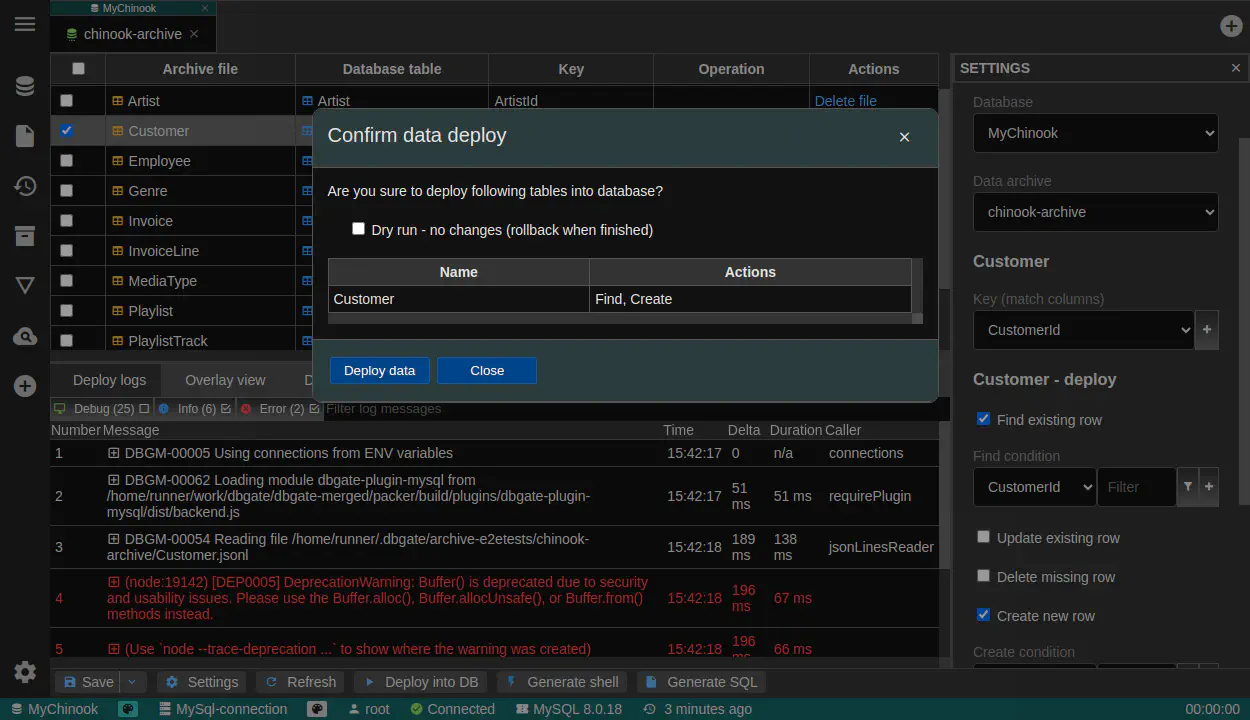
Task: Switch to the Deploy logs tab
Action: click(110, 380)
